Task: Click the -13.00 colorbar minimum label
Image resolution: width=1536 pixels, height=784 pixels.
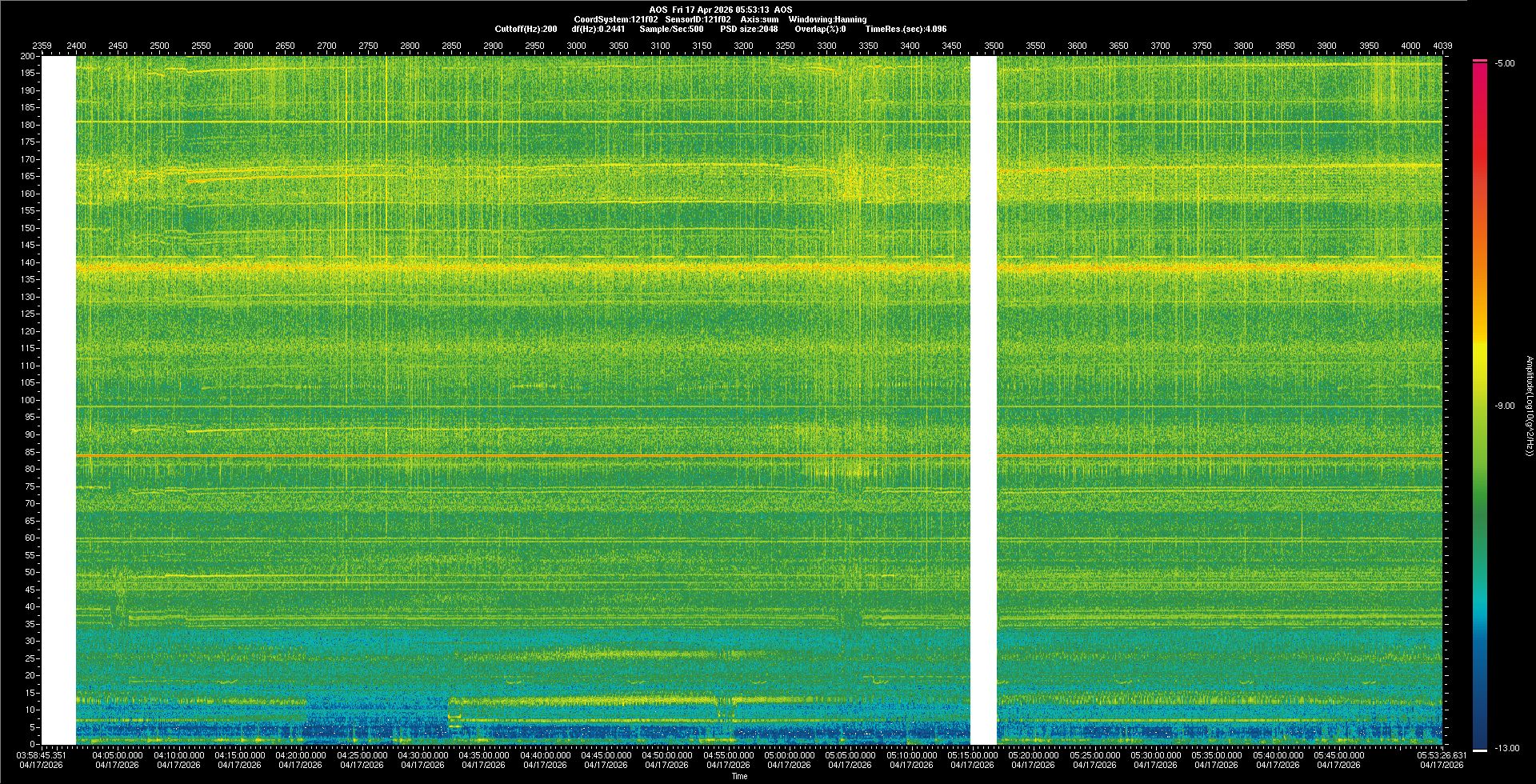Action: point(1506,749)
